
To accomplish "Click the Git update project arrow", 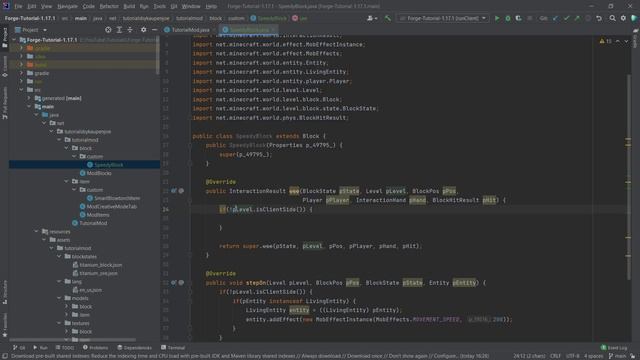I will coord(556,18).
